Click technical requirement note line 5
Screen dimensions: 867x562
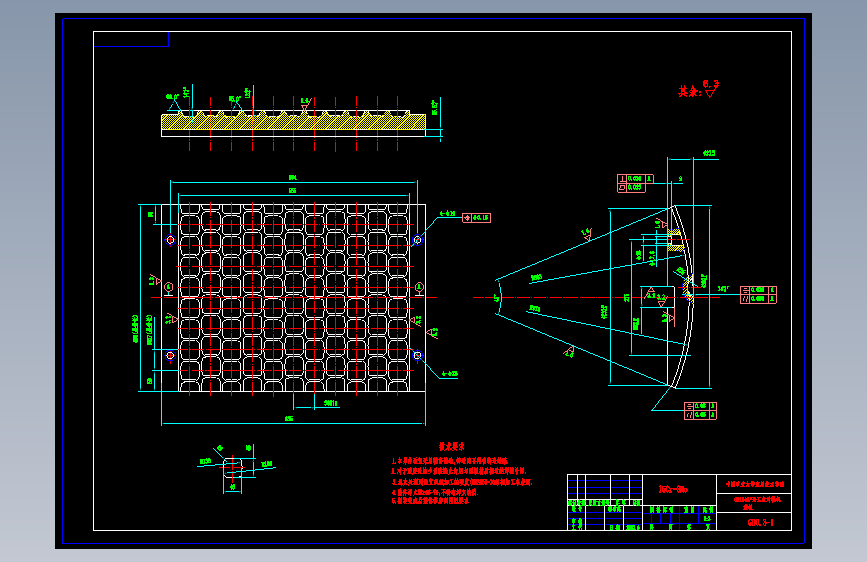click(430, 501)
